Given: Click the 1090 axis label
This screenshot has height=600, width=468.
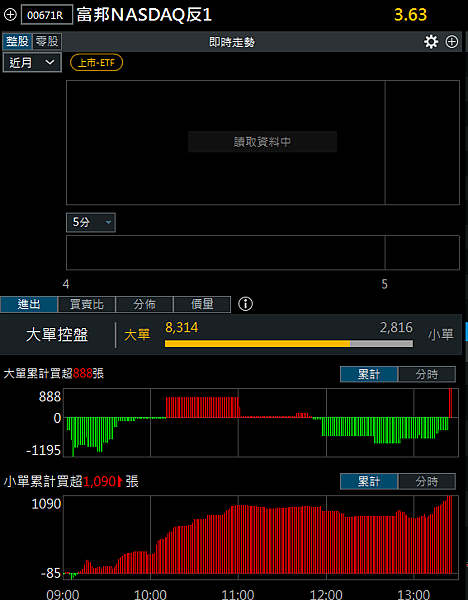Looking at the screenshot, I should (x=46, y=504).
